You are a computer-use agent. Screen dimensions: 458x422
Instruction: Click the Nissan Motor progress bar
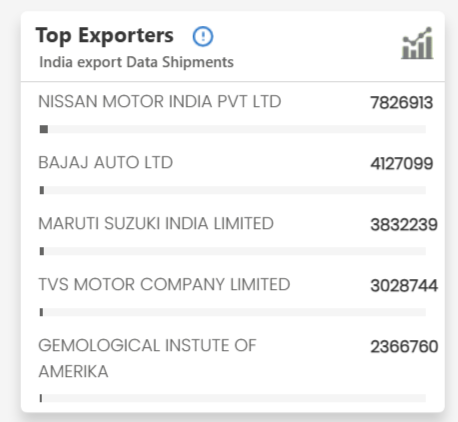pos(233,129)
